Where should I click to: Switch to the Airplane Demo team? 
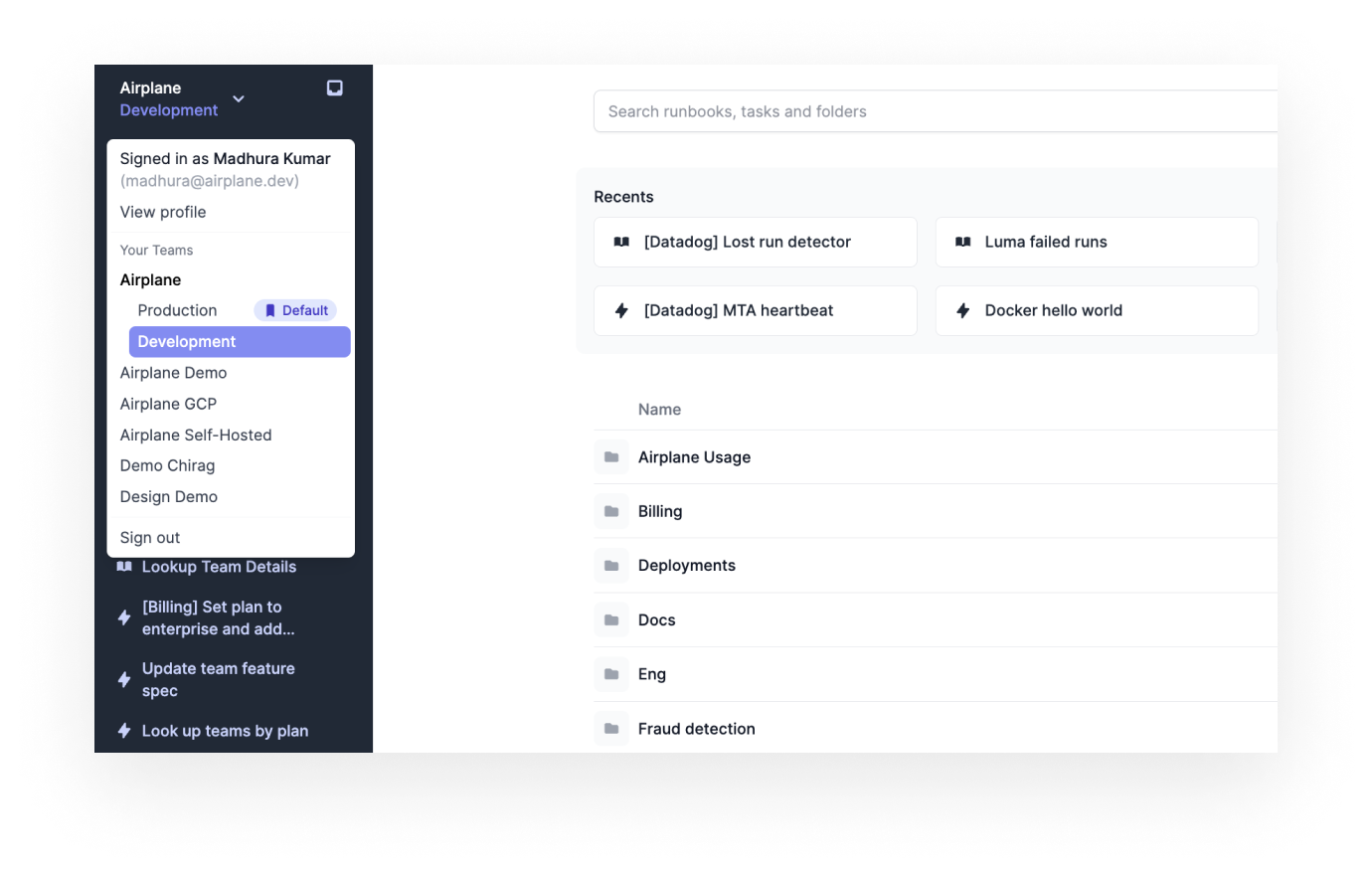click(x=174, y=373)
